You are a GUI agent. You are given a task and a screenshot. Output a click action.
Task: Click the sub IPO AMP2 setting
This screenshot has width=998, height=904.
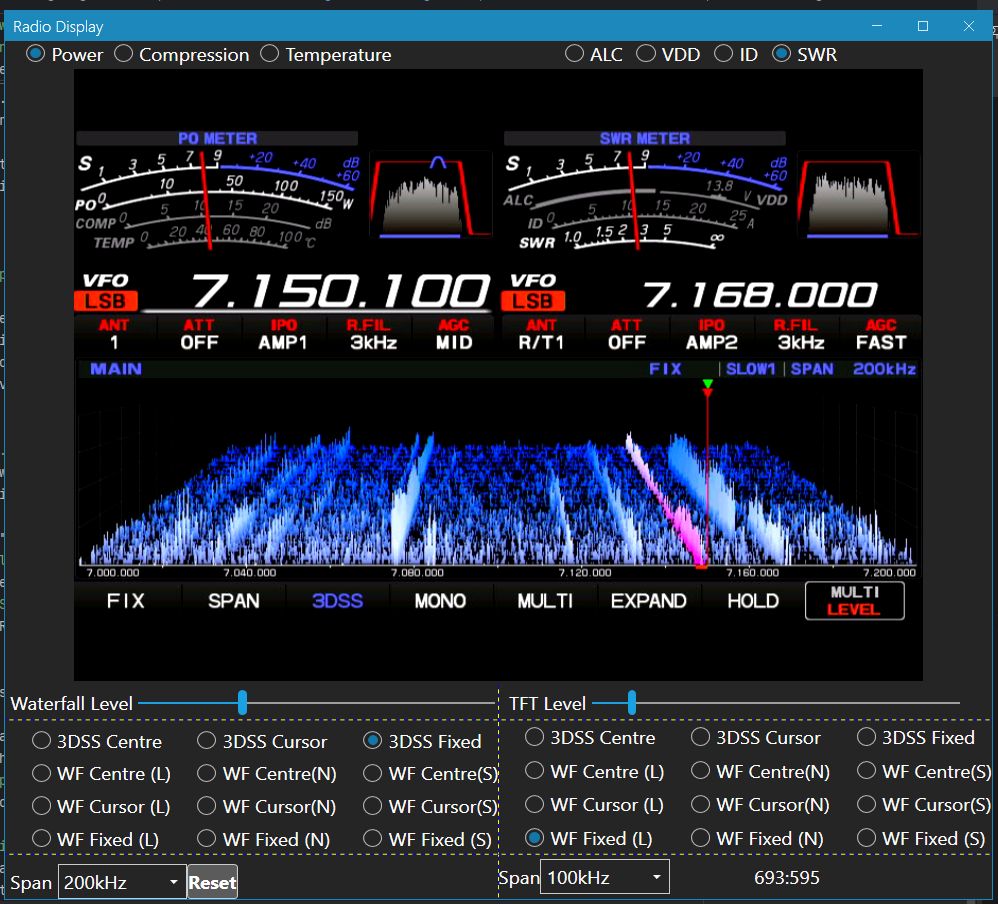click(712, 334)
